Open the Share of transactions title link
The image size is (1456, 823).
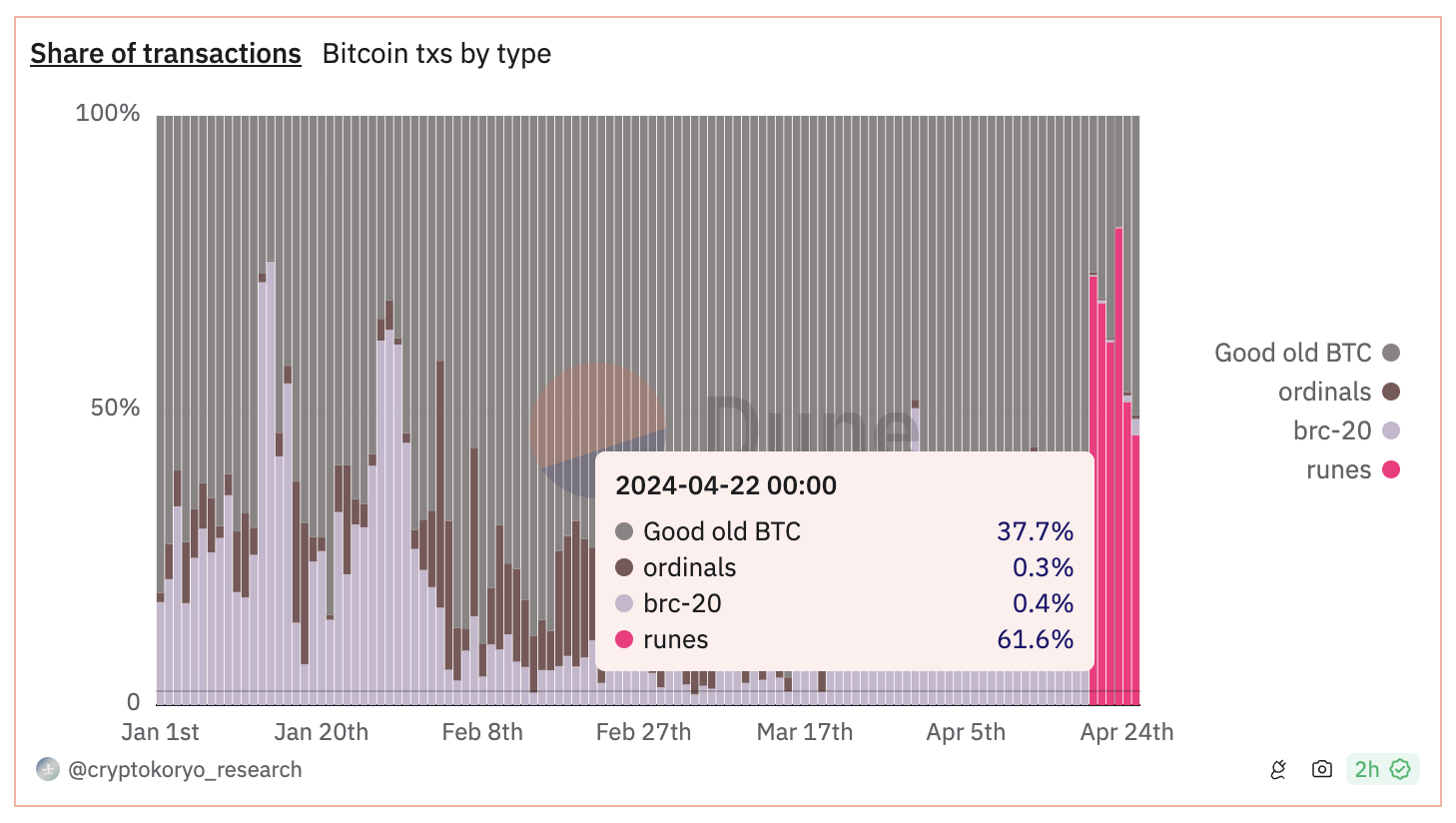(165, 53)
